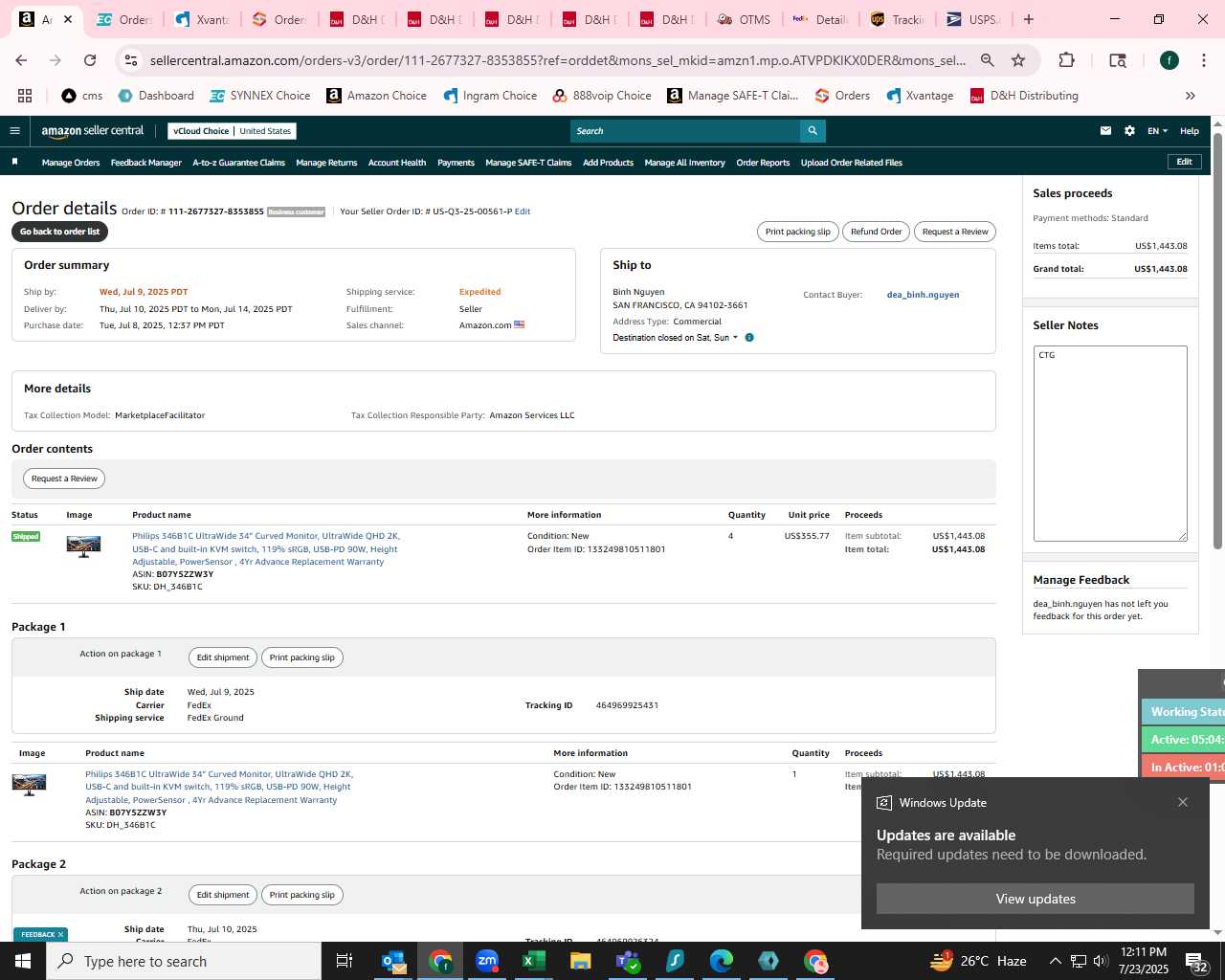Click Go back to order list
Viewport: 1225px width, 980px height.
coord(59,232)
